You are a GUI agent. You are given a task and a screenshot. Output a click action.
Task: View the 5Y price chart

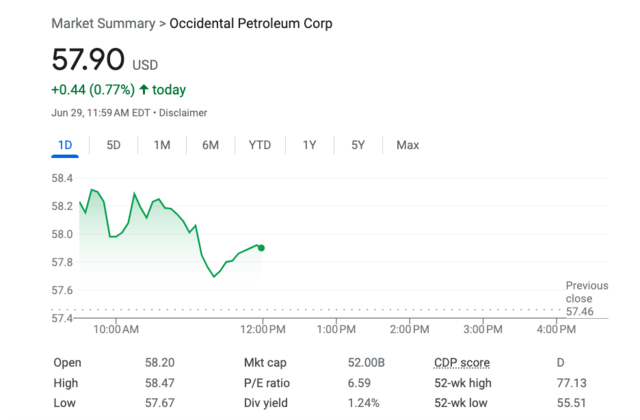click(x=358, y=145)
